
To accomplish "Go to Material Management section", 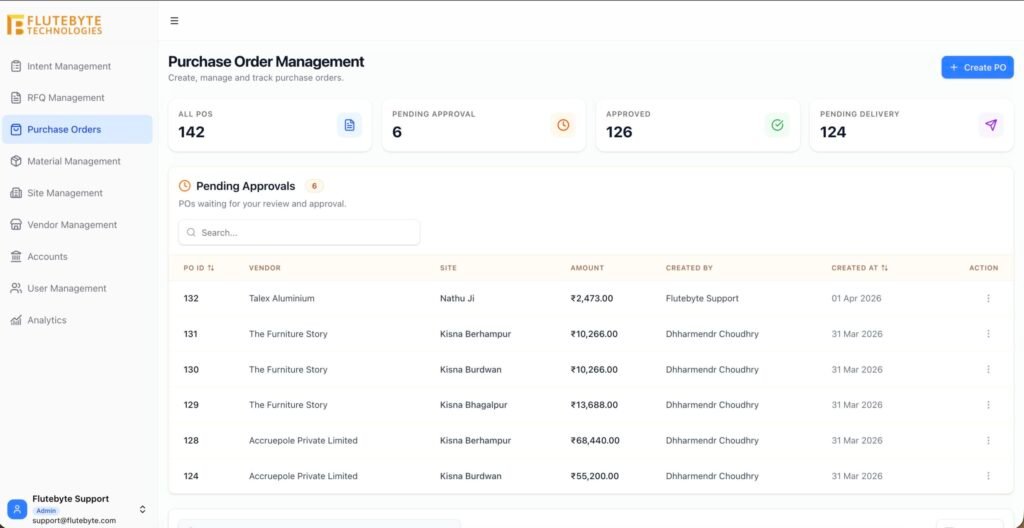I will 77,161.
